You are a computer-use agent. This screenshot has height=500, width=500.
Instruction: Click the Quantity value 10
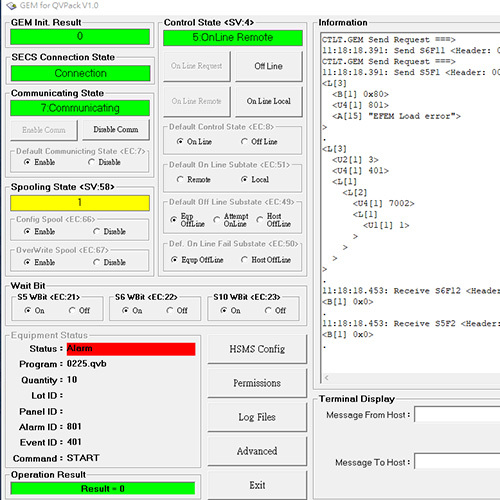coord(72,380)
